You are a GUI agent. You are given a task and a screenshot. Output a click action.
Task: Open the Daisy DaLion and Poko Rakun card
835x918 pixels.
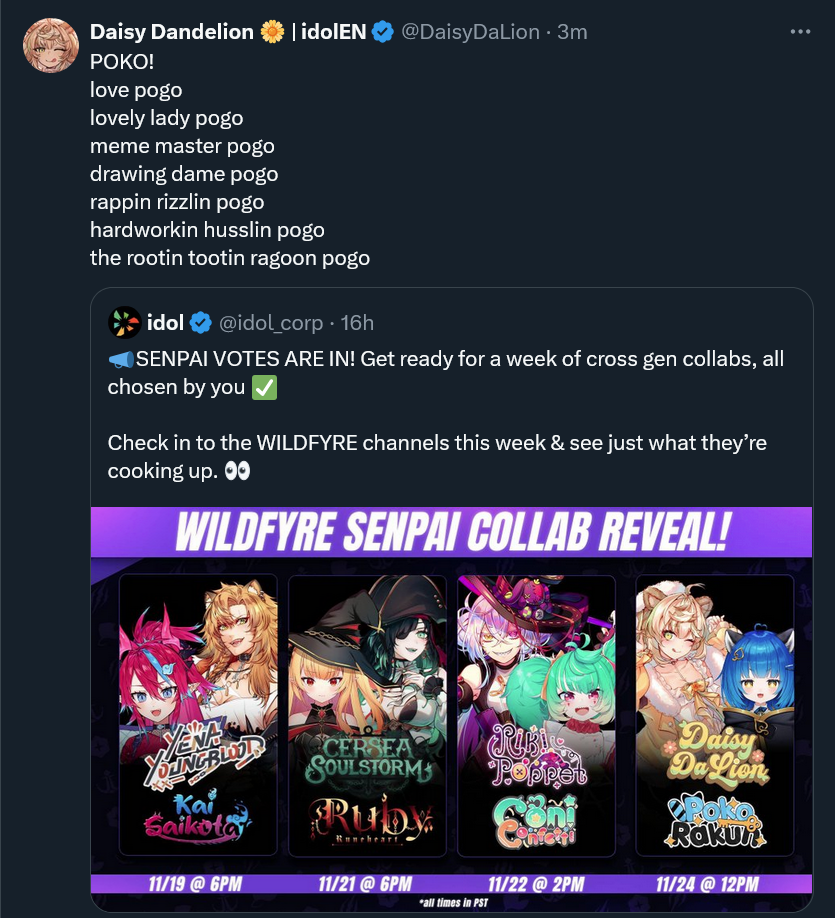click(x=715, y=715)
